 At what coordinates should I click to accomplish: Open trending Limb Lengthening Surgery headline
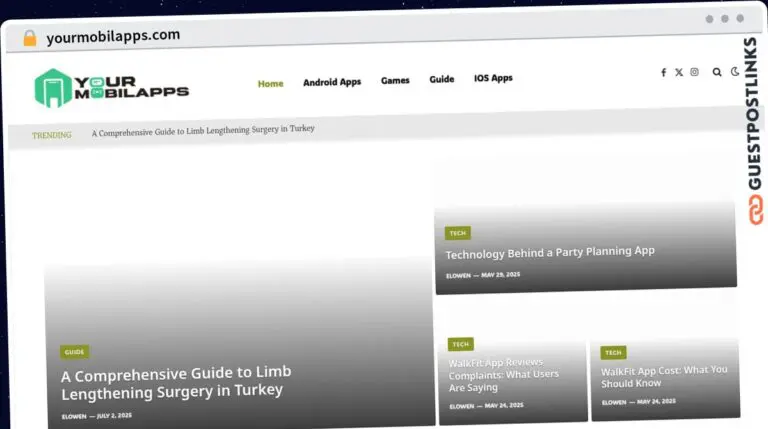point(203,130)
